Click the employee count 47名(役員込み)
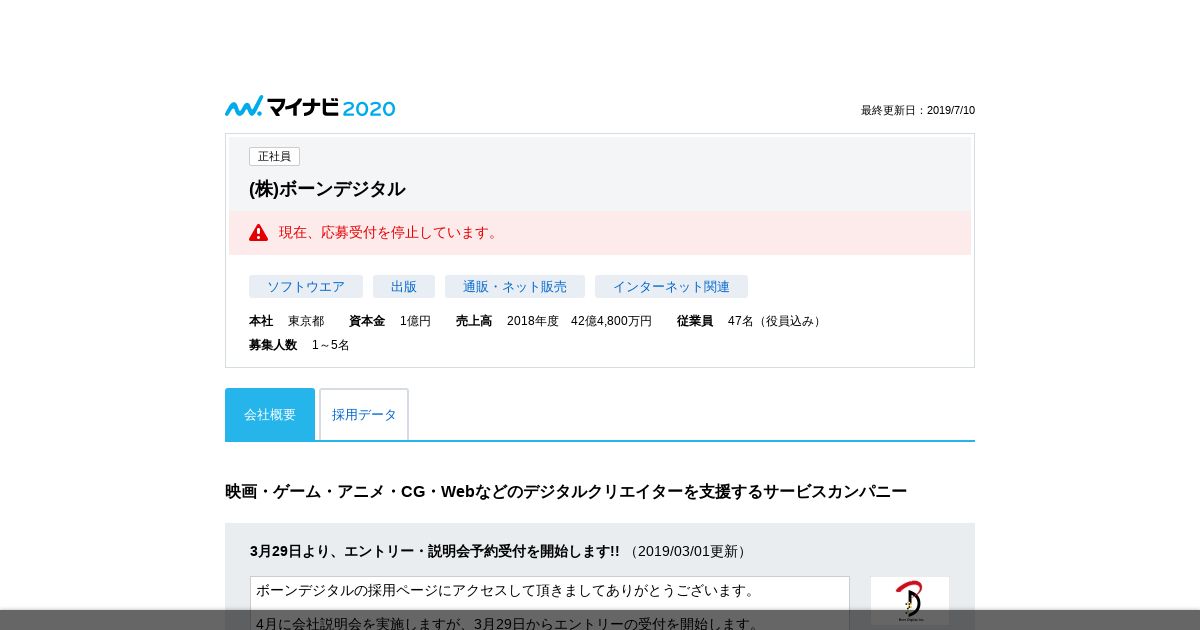The height and width of the screenshot is (630, 1200). click(x=776, y=321)
